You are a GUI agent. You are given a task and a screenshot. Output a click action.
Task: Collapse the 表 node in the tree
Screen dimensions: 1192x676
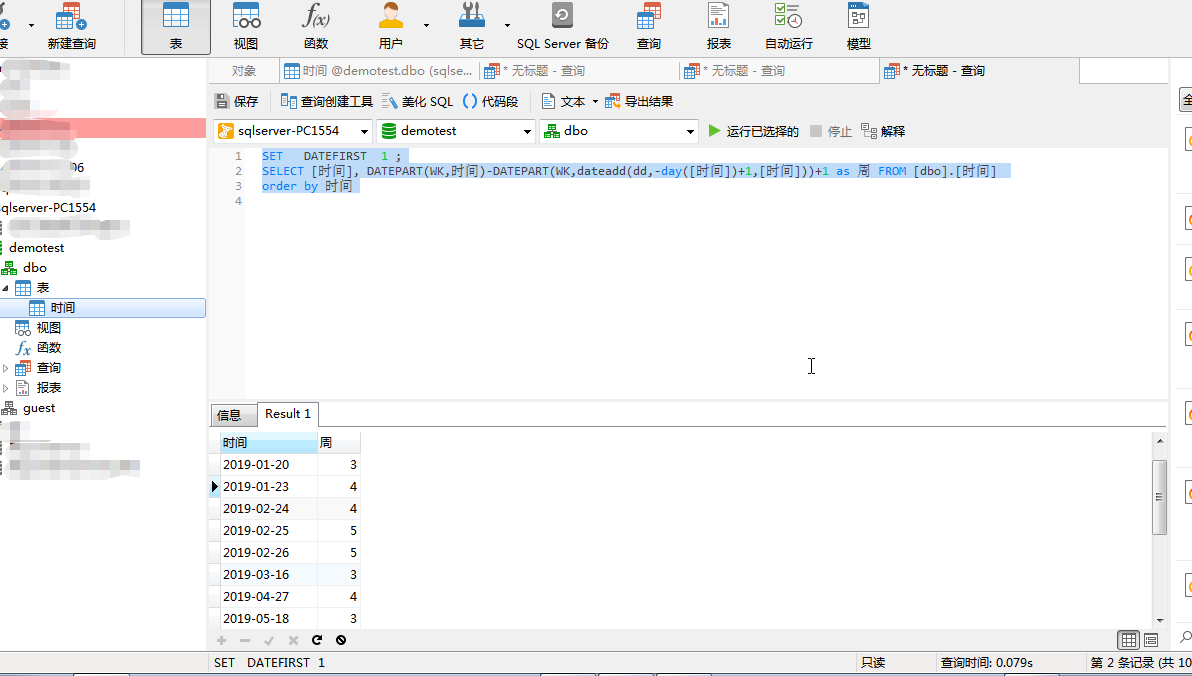point(6,288)
